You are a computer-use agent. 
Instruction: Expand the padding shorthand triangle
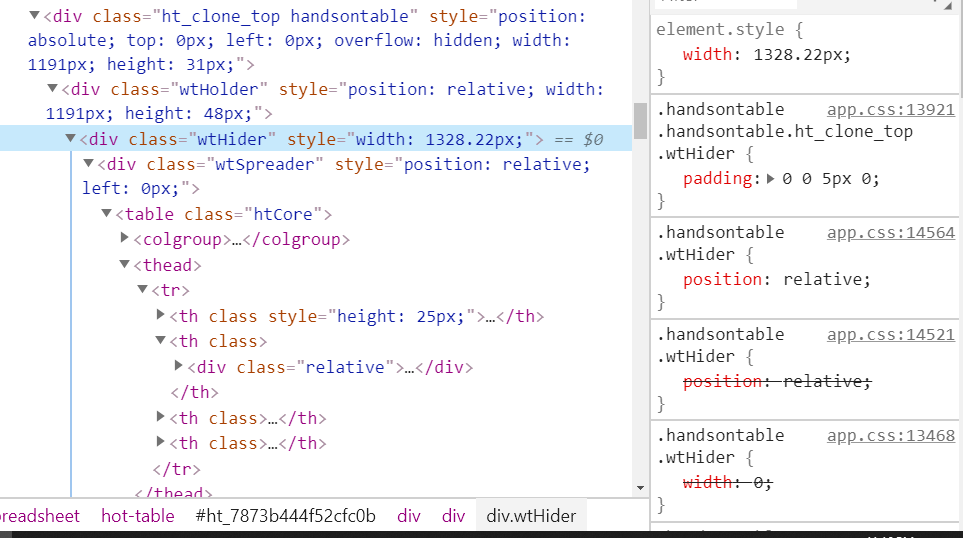coord(771,179)
